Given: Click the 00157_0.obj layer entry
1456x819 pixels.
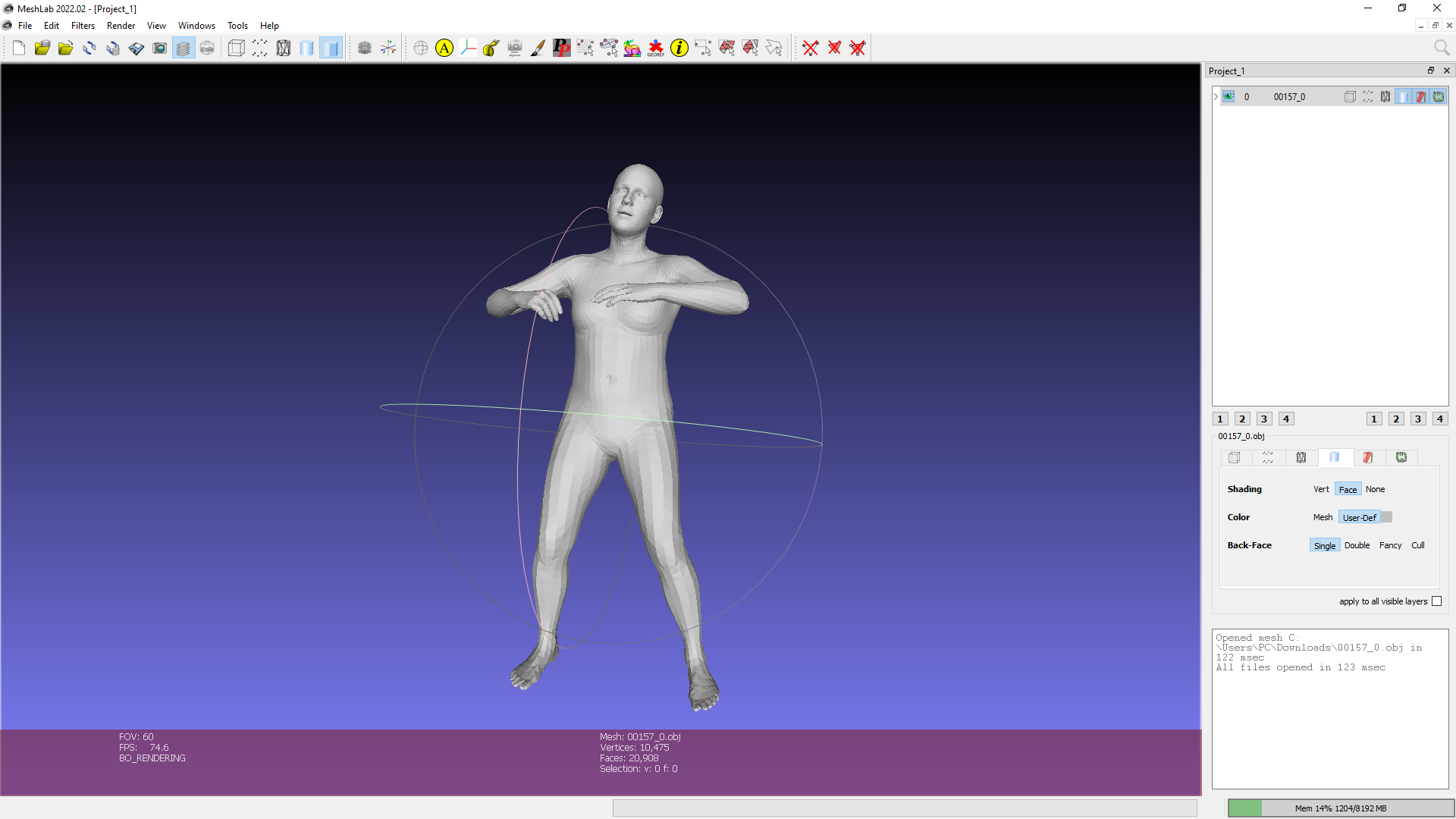Looking at the screenshot, I should (1289, 96).
